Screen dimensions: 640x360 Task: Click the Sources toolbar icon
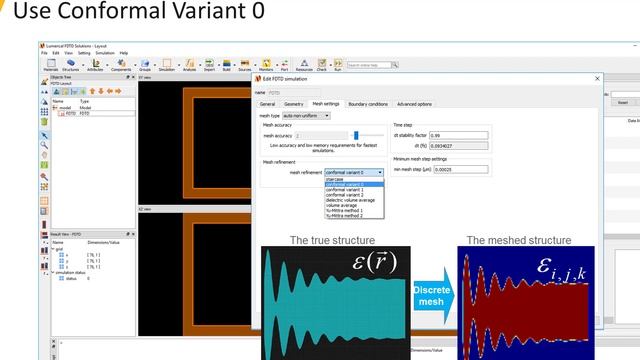[245, 63]
